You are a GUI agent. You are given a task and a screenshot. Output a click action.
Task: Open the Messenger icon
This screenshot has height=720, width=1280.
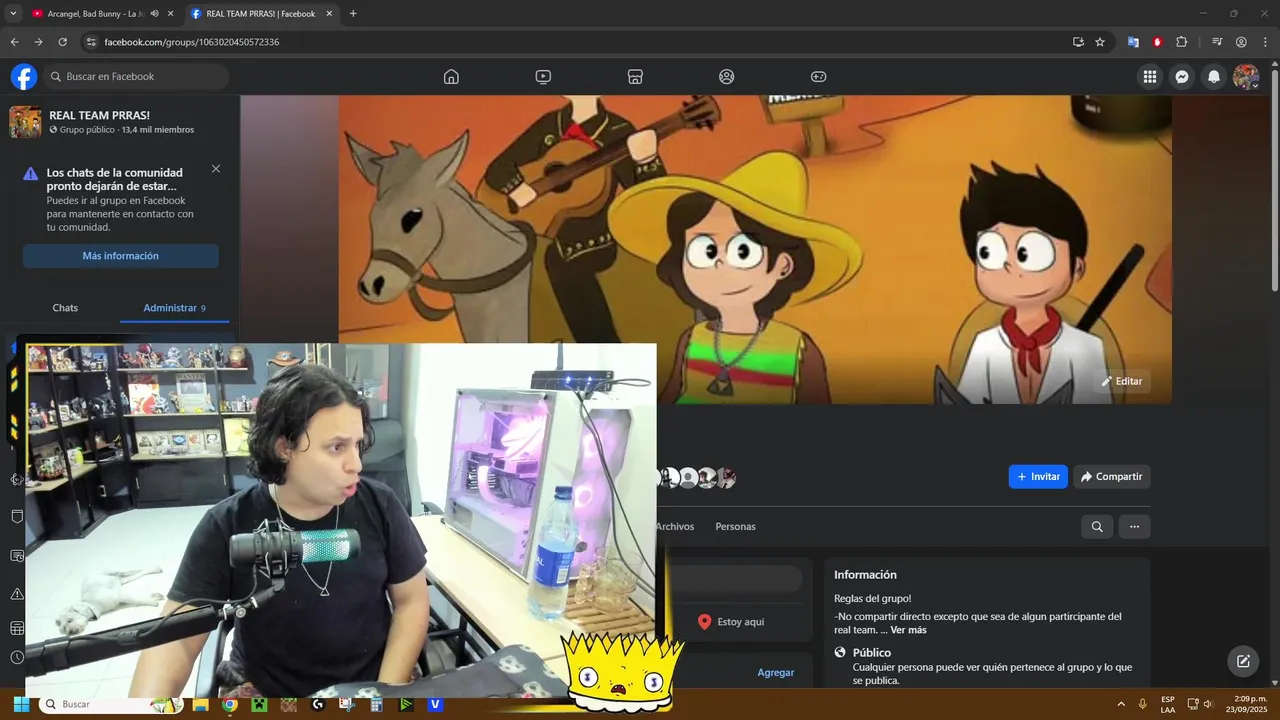[x=1182, y=77]
